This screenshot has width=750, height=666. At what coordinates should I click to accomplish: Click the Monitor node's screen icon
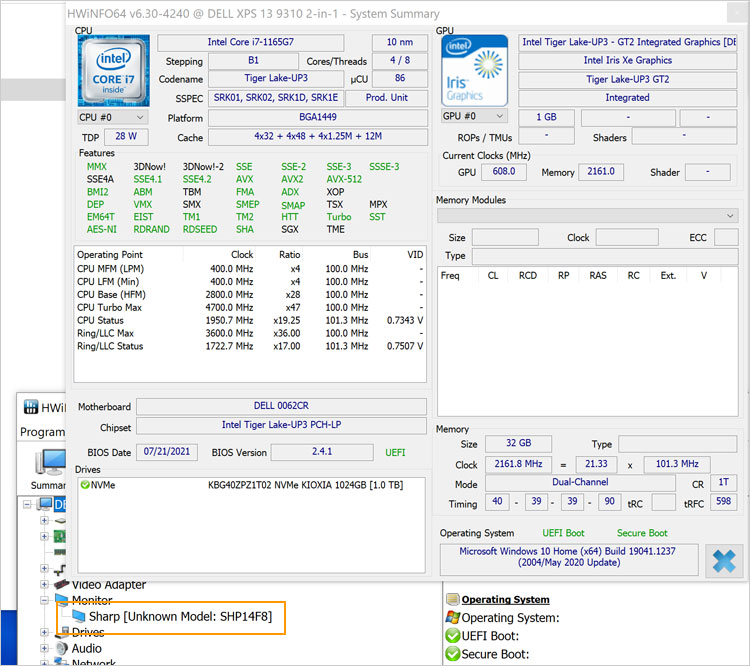click(x=61, y=599)
